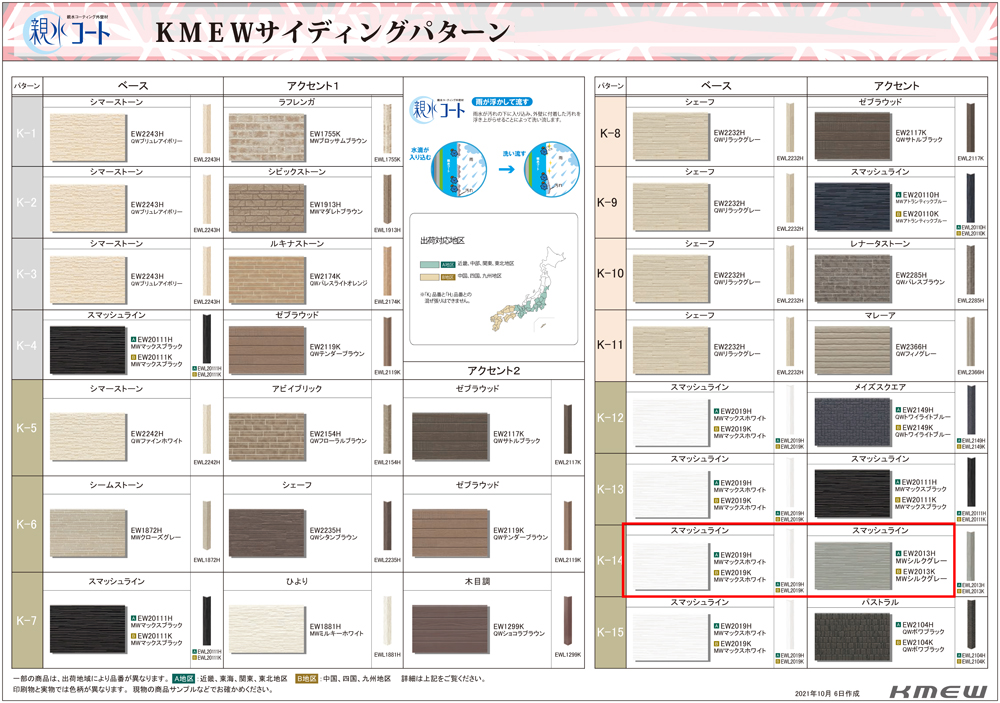This screenshot has width=1000, height=703.
Task: Click the EWL1755K corner piece image
Action: (x=386, y=129)
